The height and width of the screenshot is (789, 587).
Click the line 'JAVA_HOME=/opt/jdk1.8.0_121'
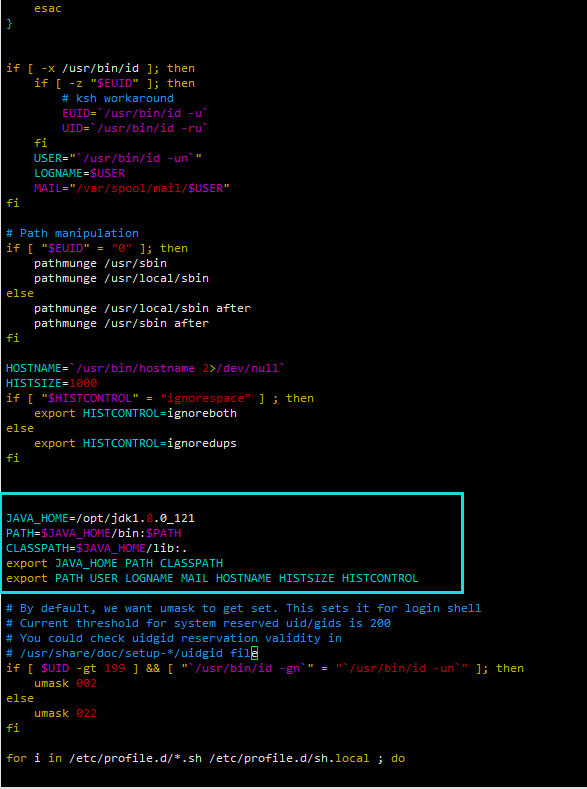pyautogui.click(x=100, y=518)
